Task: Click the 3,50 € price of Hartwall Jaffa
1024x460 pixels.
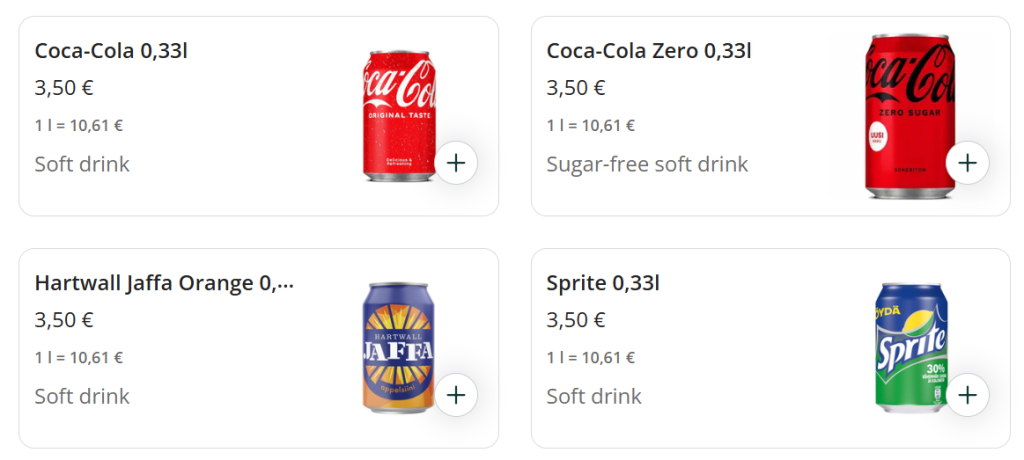Action: tap(64, 320)
